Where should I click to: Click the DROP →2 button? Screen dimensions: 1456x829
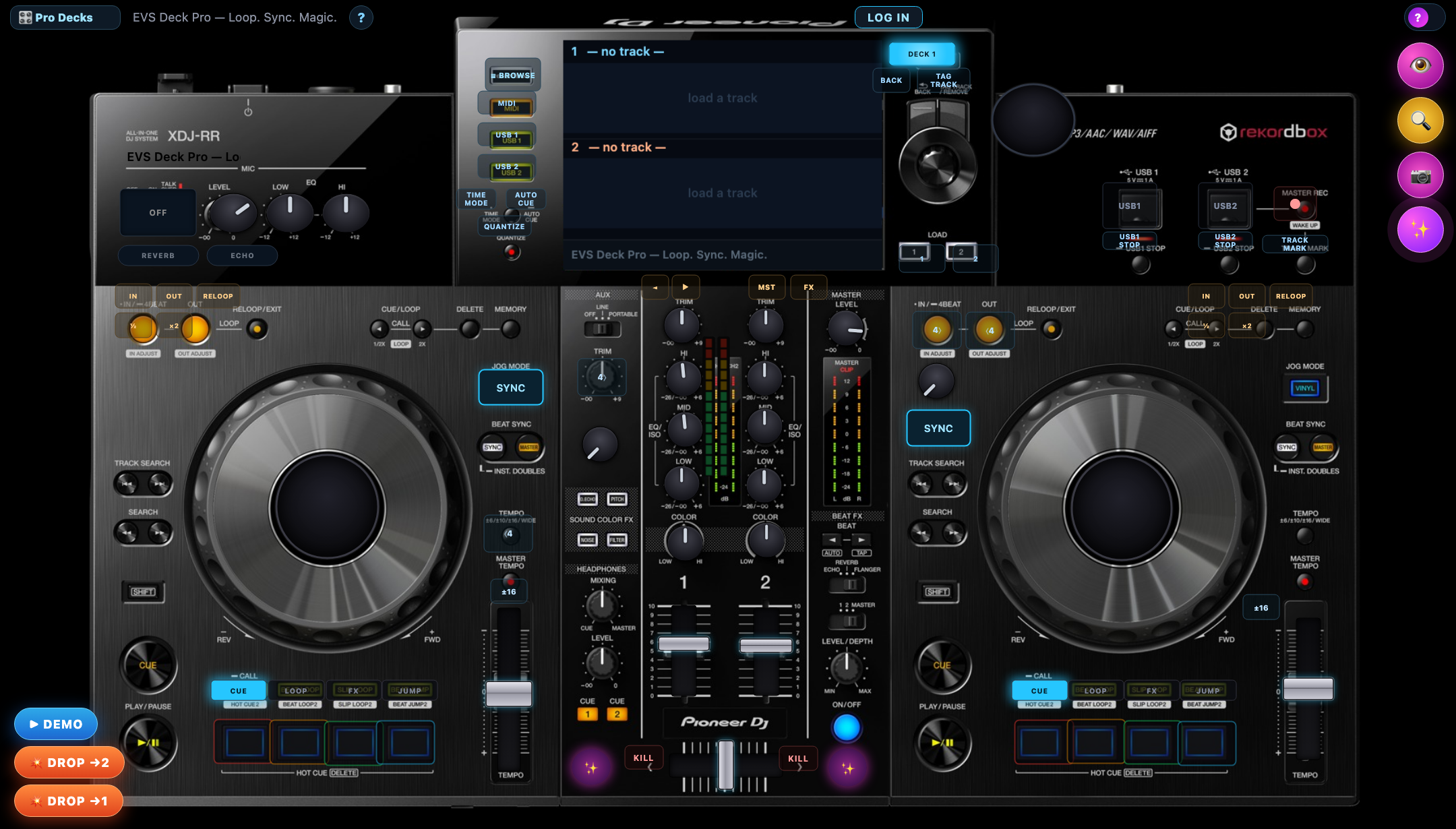click(69, 763)
